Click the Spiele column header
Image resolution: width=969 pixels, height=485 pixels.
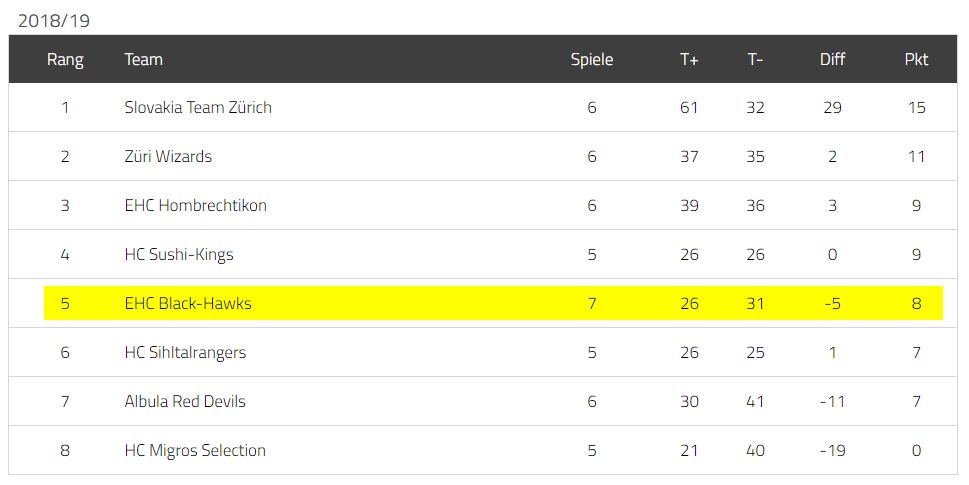[x=591, y=59]
